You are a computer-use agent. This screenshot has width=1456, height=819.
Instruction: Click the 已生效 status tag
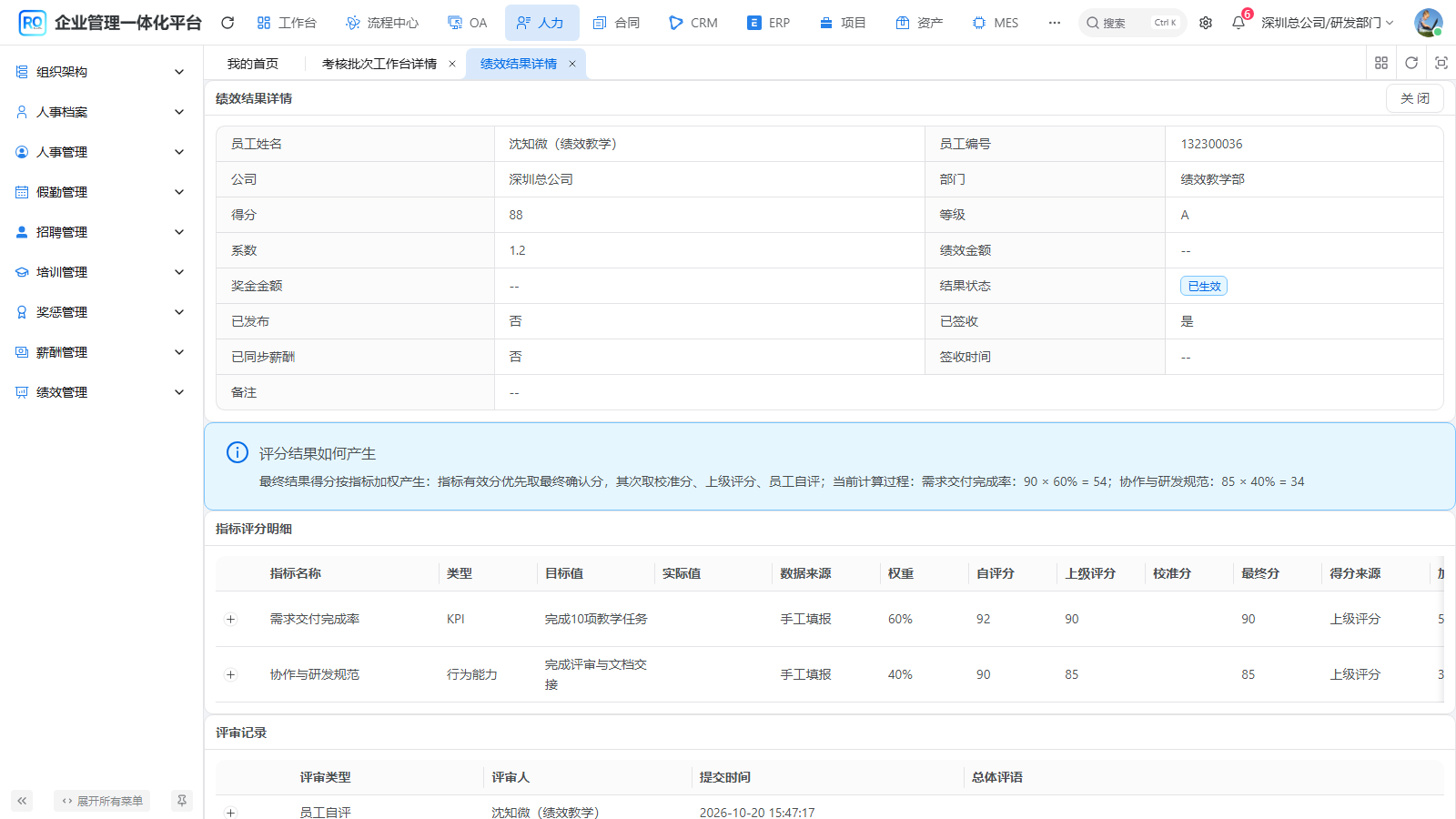[1204, 286]
